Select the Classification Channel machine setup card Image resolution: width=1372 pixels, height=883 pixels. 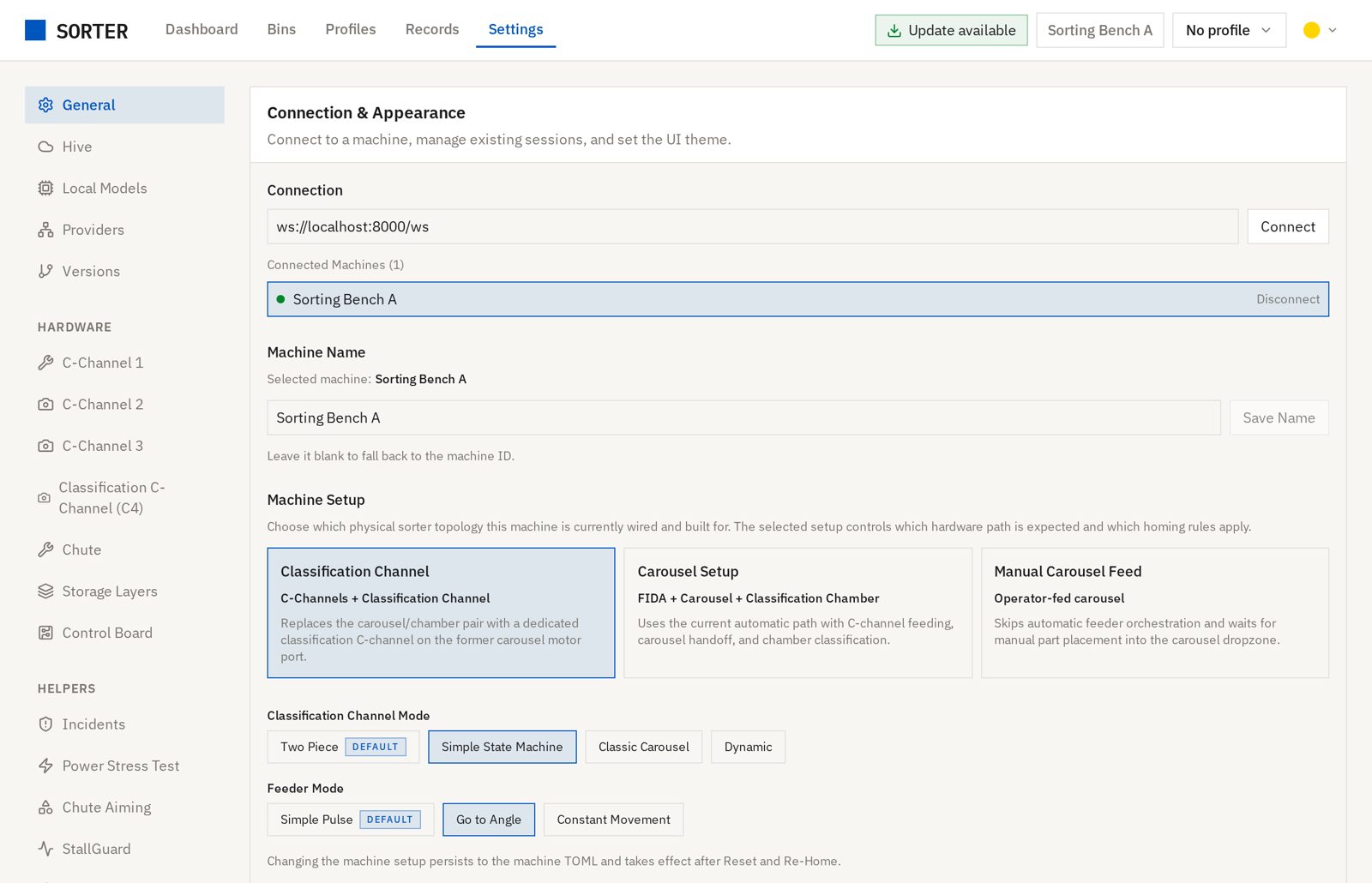coord(441,613)
